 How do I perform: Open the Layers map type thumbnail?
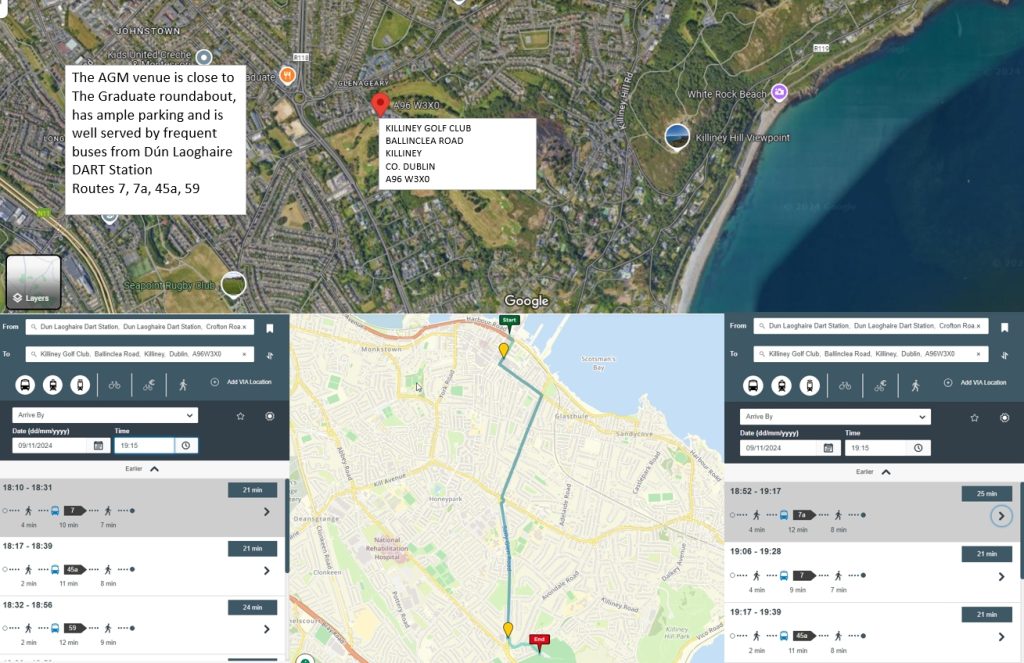(x=33, y=282)
